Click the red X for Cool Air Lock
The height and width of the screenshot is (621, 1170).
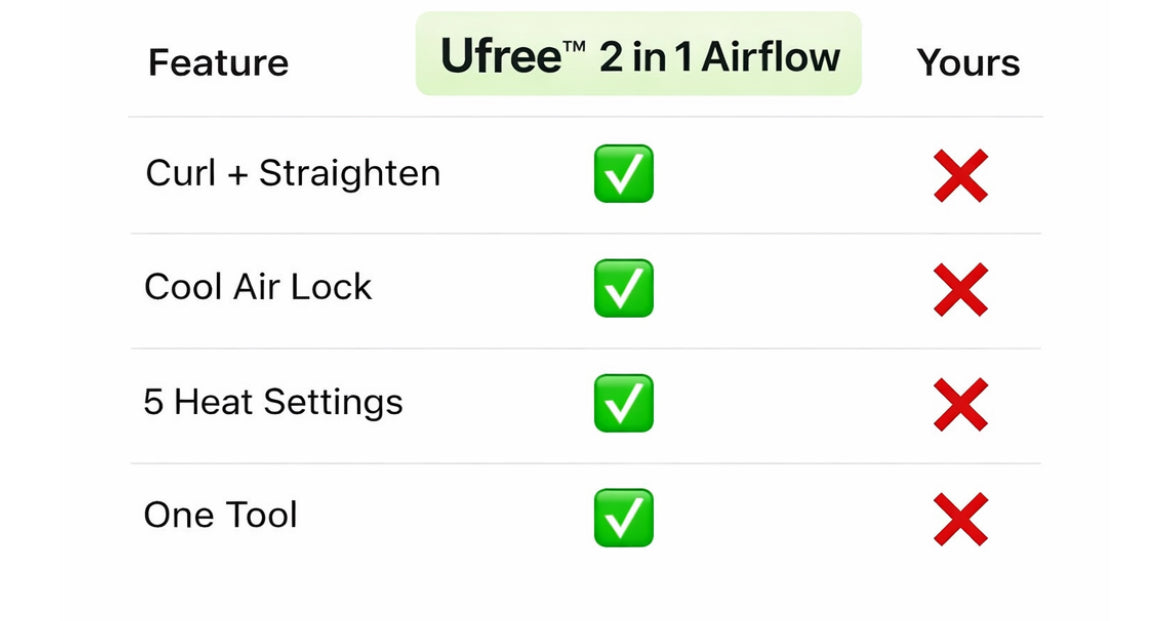pos(961,290)
